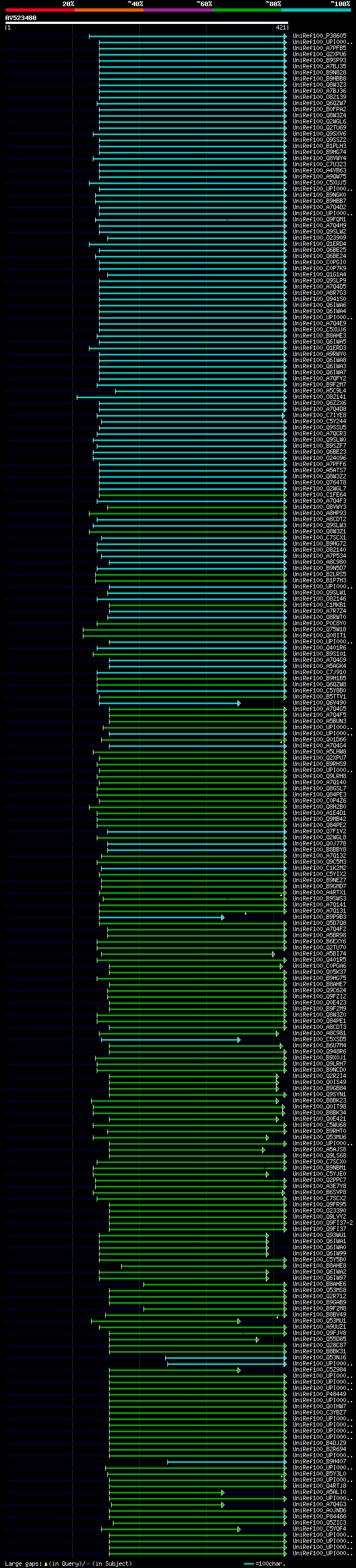This screenshot has width=356, height=1568.
Task: Click the short cyan alignment bar for B9P9B3
Action: 162,917
